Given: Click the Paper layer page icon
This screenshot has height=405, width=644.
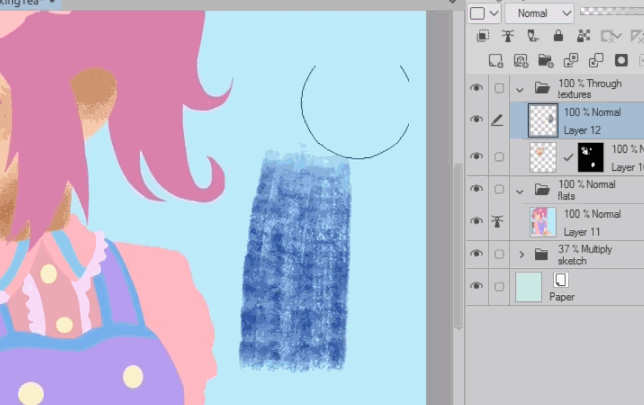Looking at the screenshot, I should [x=560, y=280].
